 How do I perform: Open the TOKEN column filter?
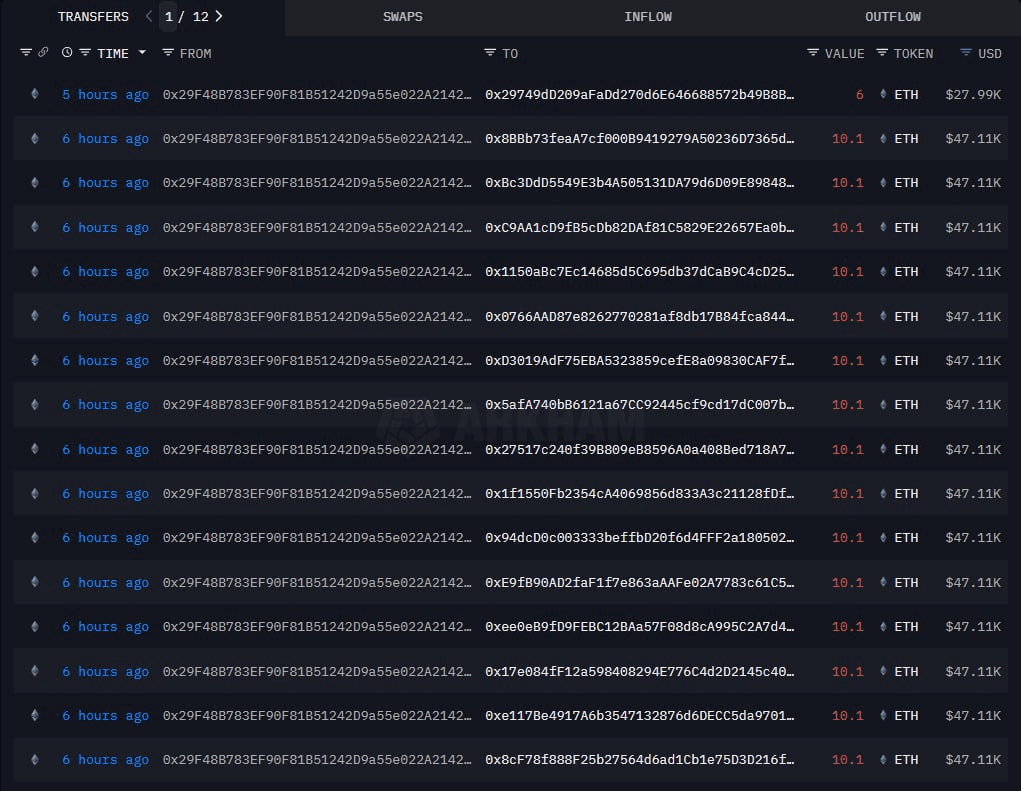coord(882,53)
